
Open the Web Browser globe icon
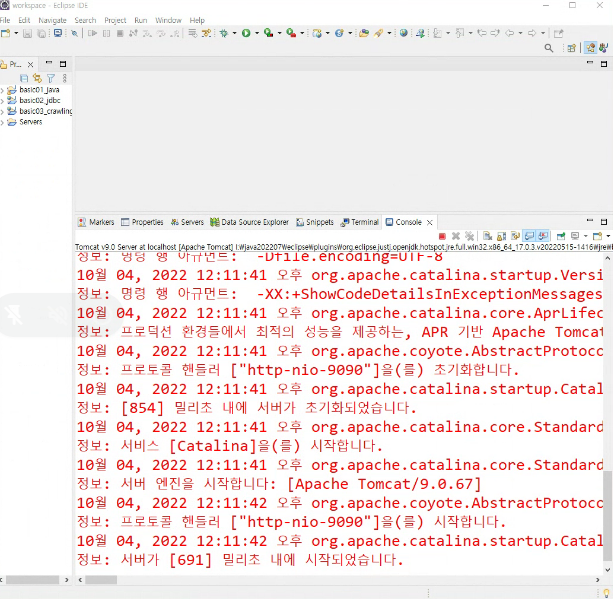pyautogui.click(x=403, y=33)
